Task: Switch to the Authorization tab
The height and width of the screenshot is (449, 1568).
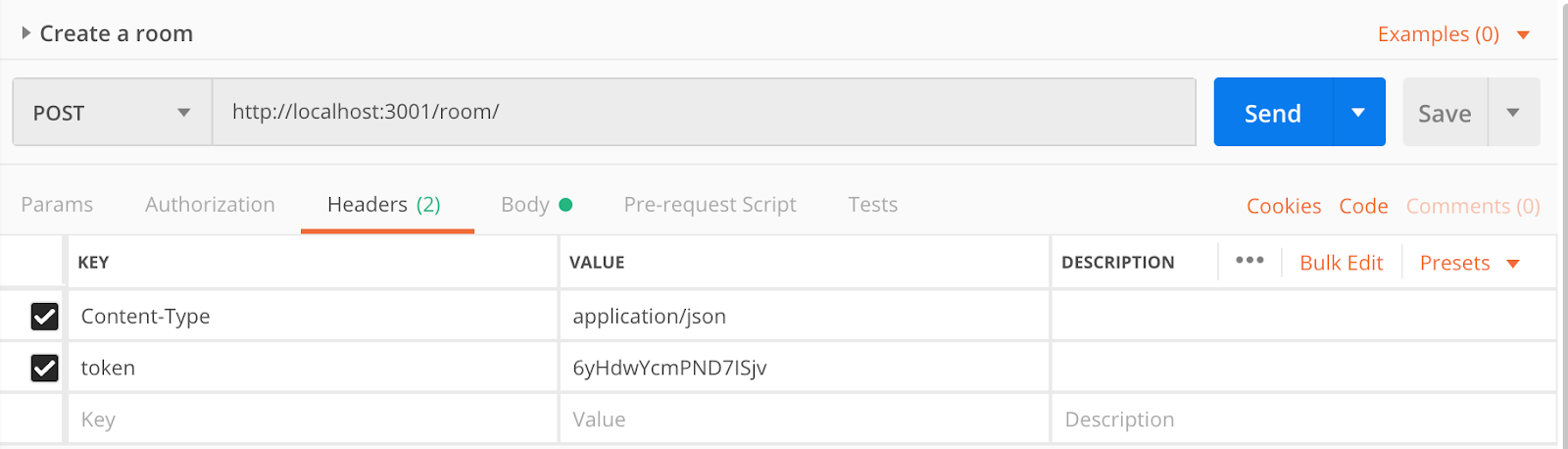Action: click(x=210, y=205)
